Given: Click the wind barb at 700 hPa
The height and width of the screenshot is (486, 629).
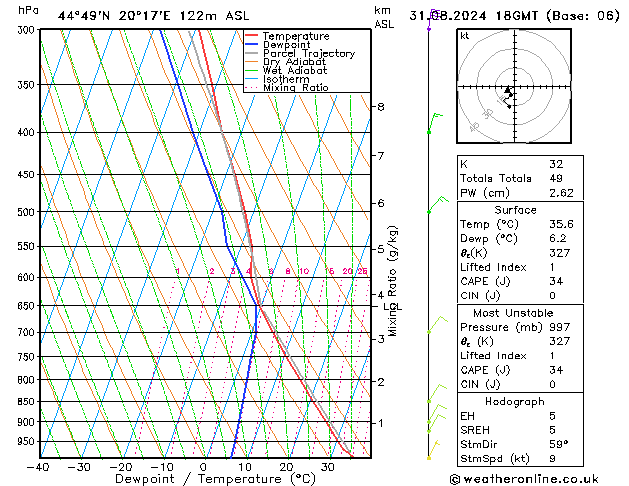Looking at the screenshot, I should tap(436, 323).
